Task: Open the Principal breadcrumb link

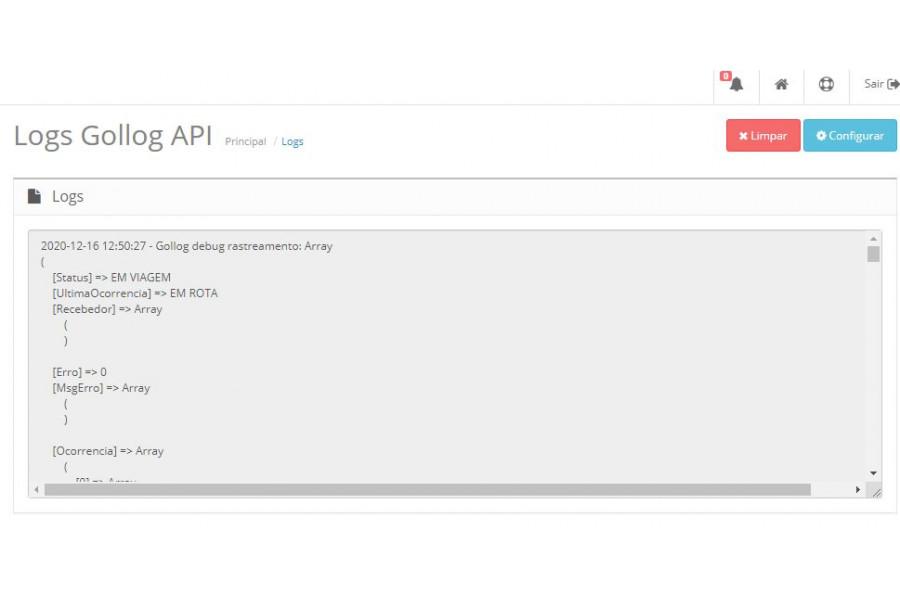Action: pos(245,141)
